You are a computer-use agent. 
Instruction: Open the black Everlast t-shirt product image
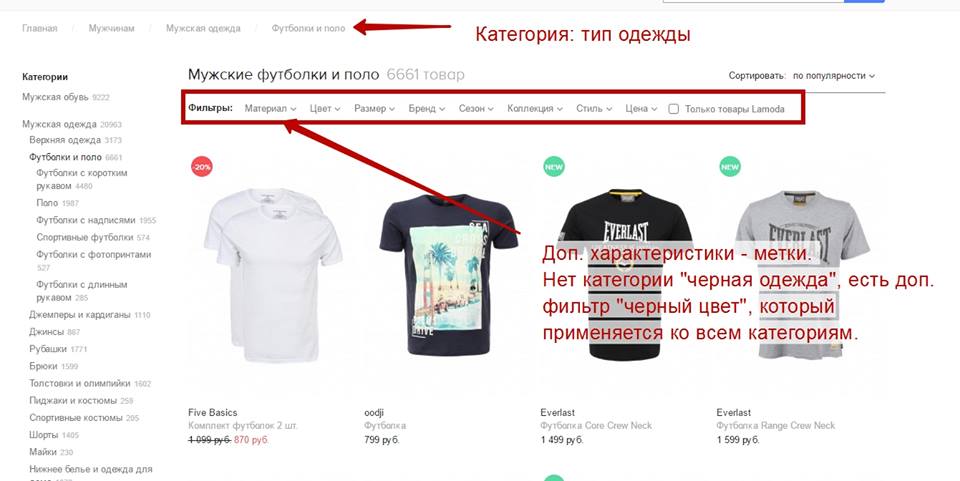[625, 274]
